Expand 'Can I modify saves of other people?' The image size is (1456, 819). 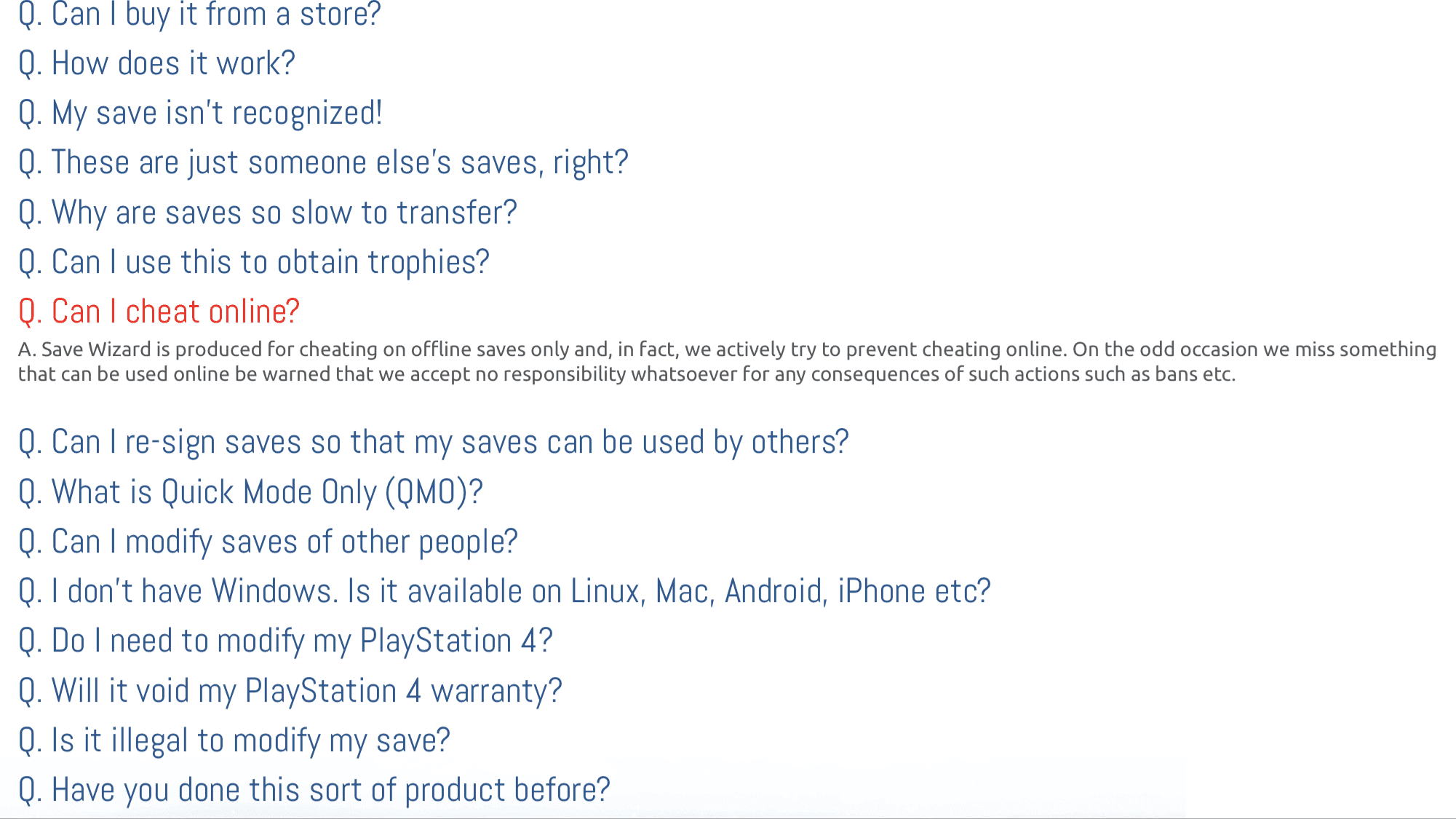(x=268, y=542)
